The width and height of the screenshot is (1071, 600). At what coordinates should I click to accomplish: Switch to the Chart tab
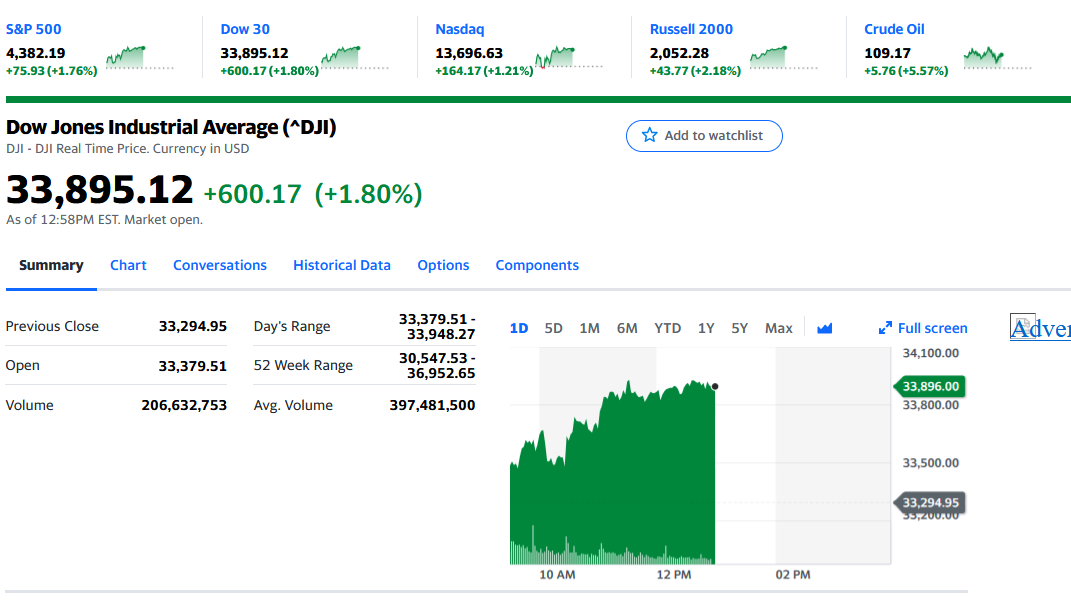pyautogui.click(x=128, y=265)
